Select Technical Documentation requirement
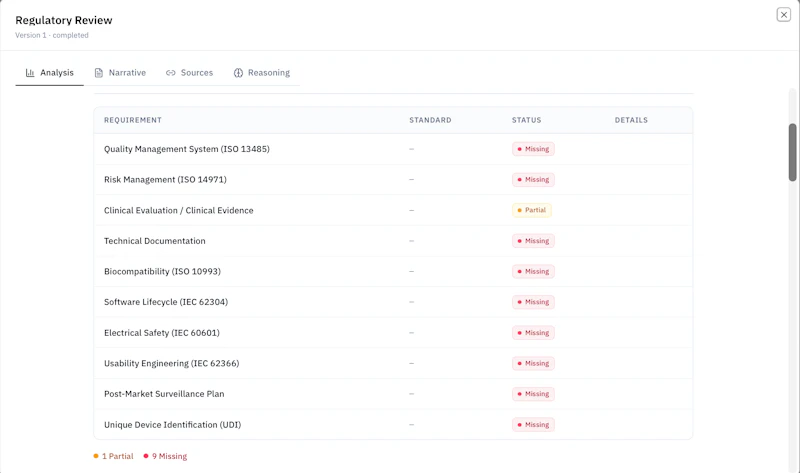Viewport: 800px width, 473px height. [x=155, y=241]
